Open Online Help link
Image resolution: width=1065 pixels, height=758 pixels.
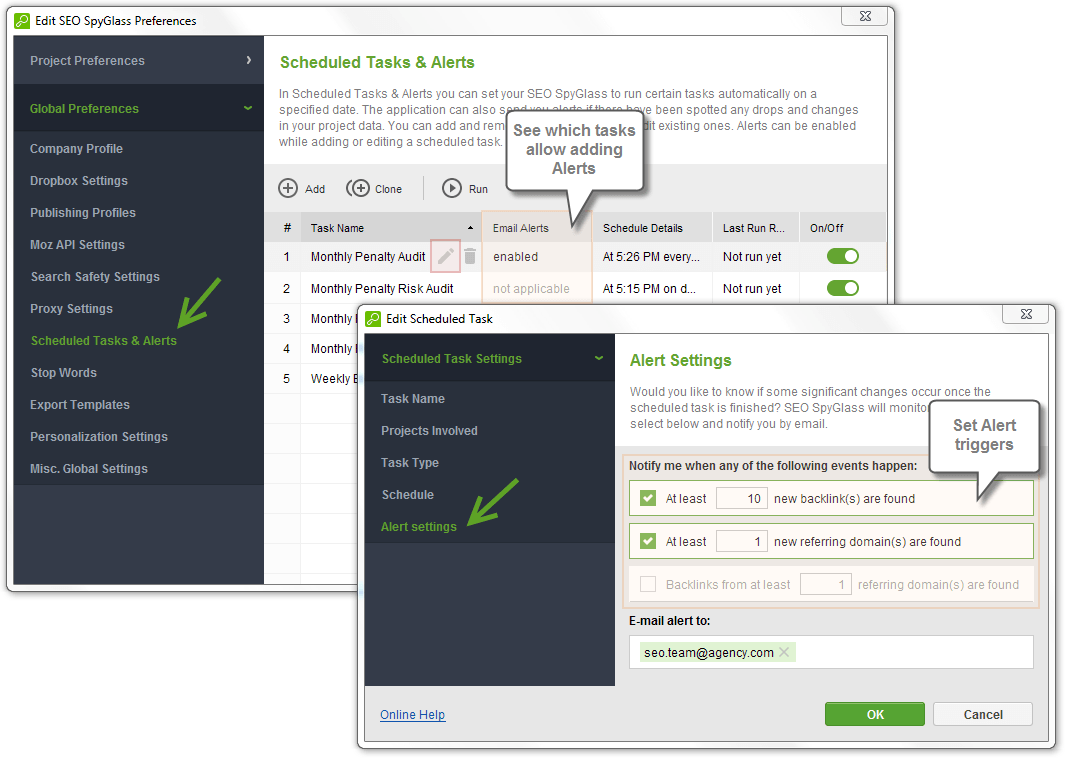coord(412,715)
